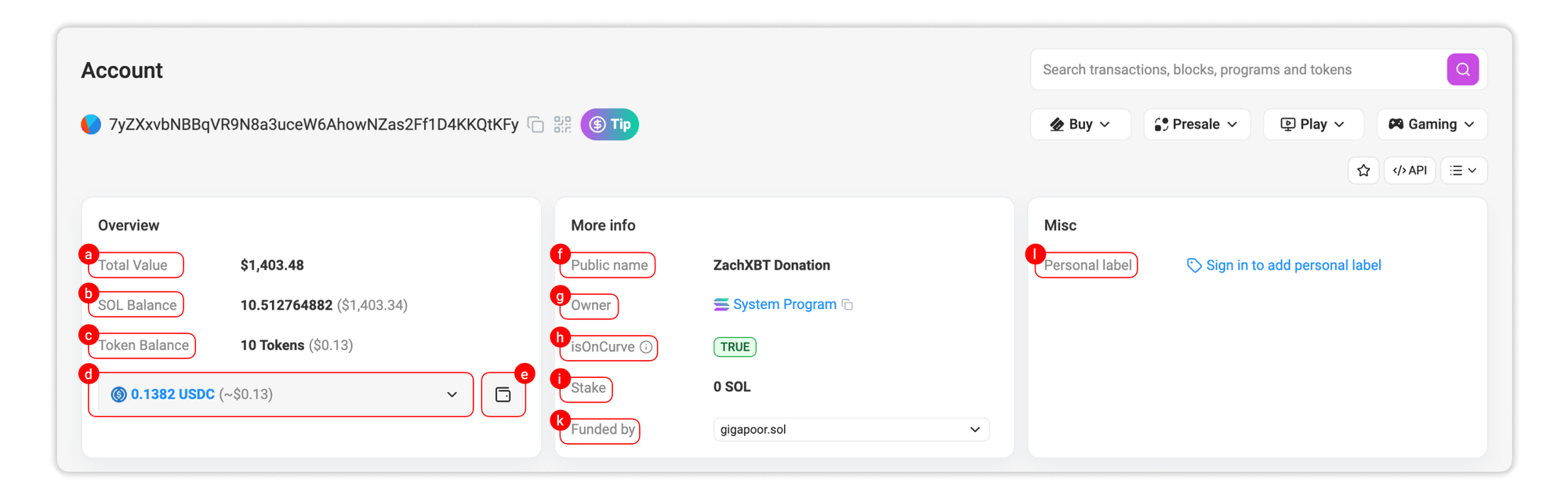Open the Presale menu
The image size is (1568, 498).
pyautogui.click(x=1196, y=125)
